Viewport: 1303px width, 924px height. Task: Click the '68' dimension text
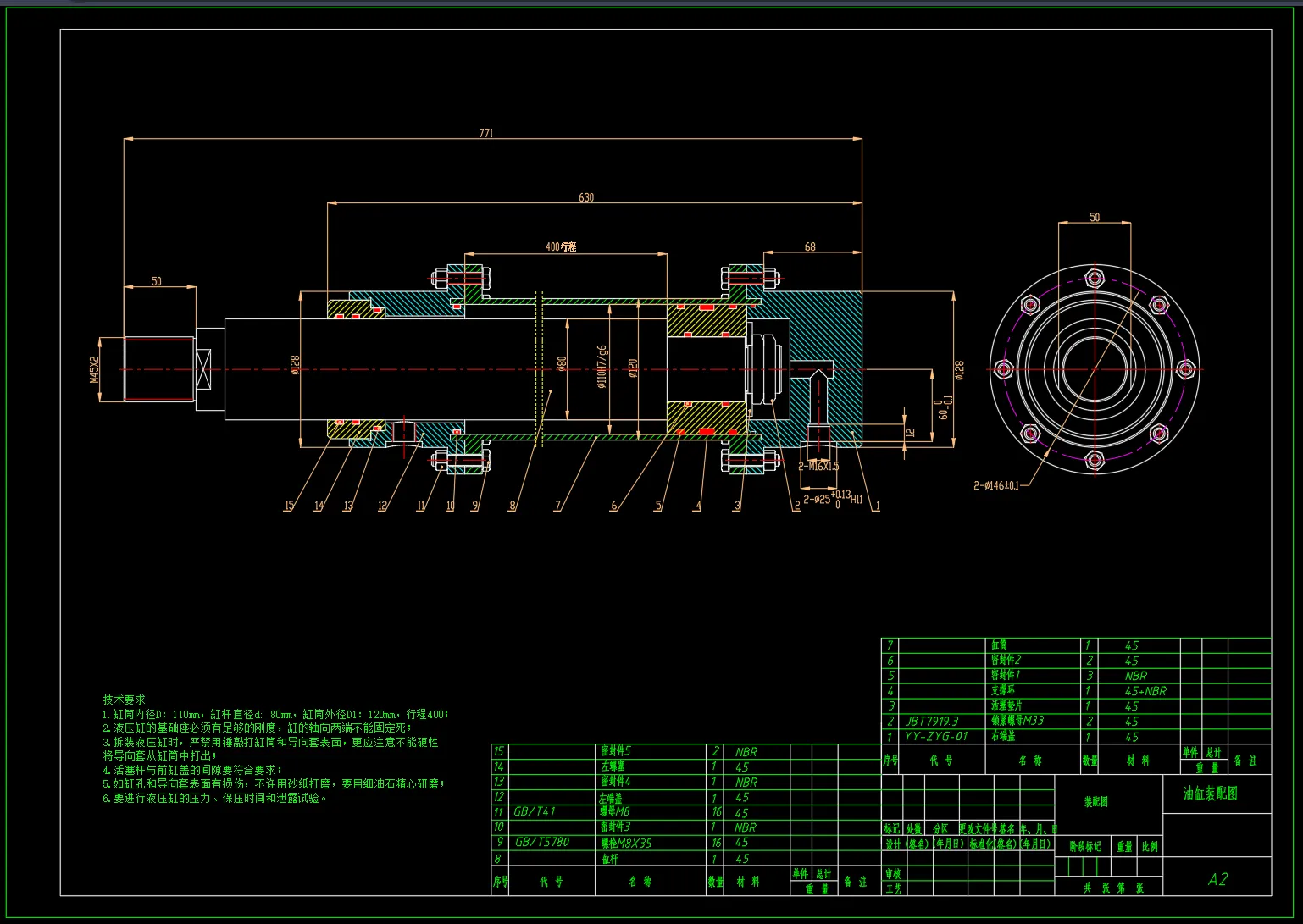pos(810,246)
